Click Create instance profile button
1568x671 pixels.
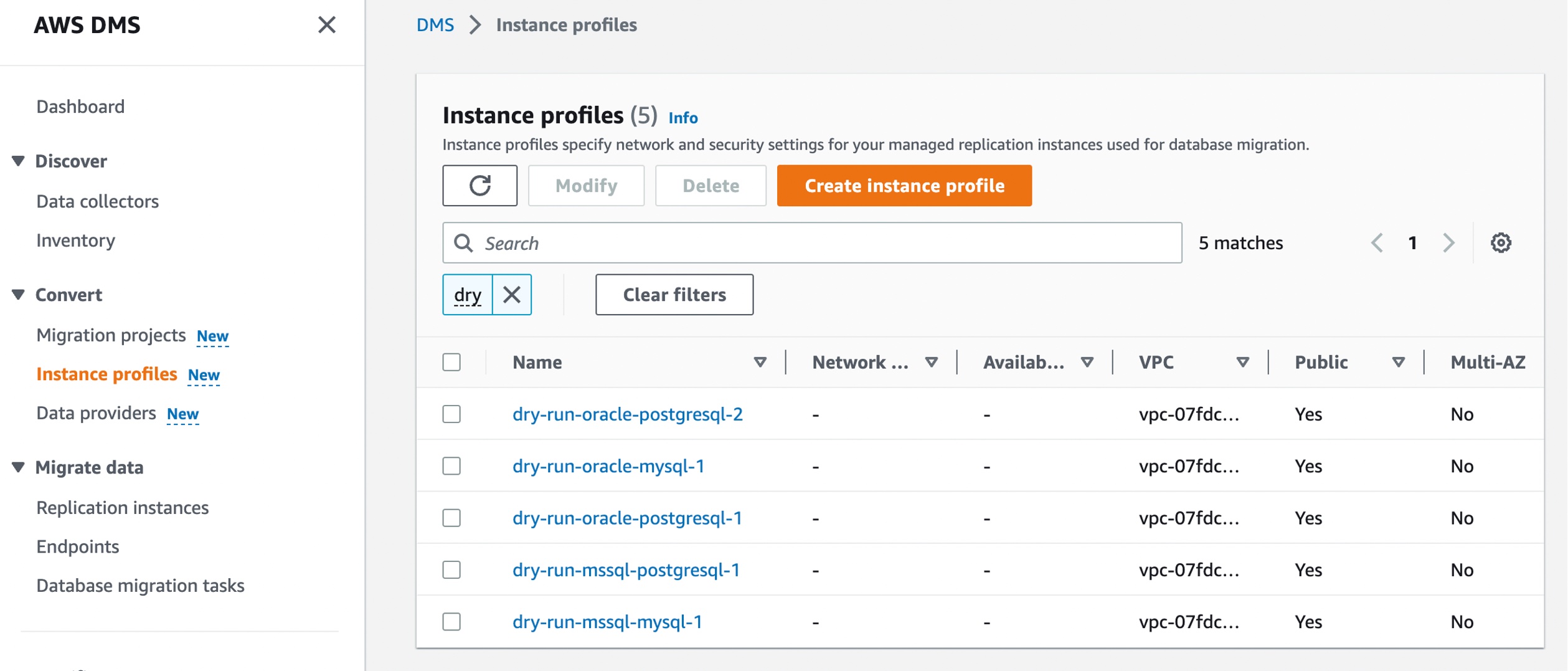(x=904, y=186)
